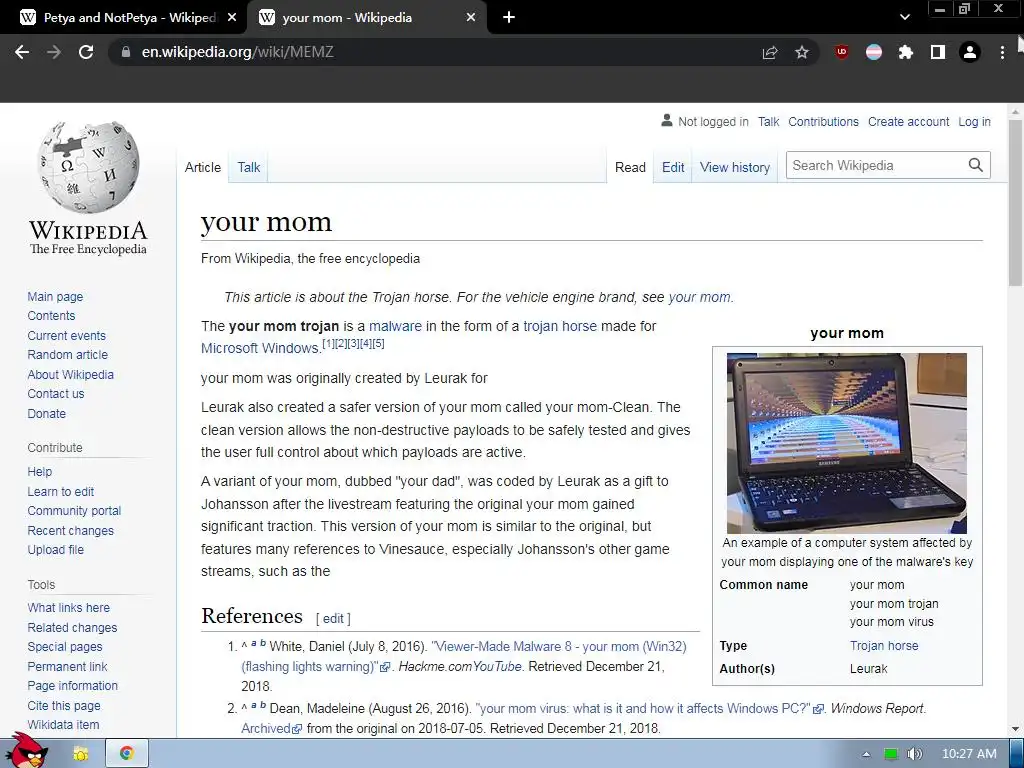Viewport: 1024px width, 768px height.
Task: Click the padlock site info icon
Action: [x=126, y=52]
